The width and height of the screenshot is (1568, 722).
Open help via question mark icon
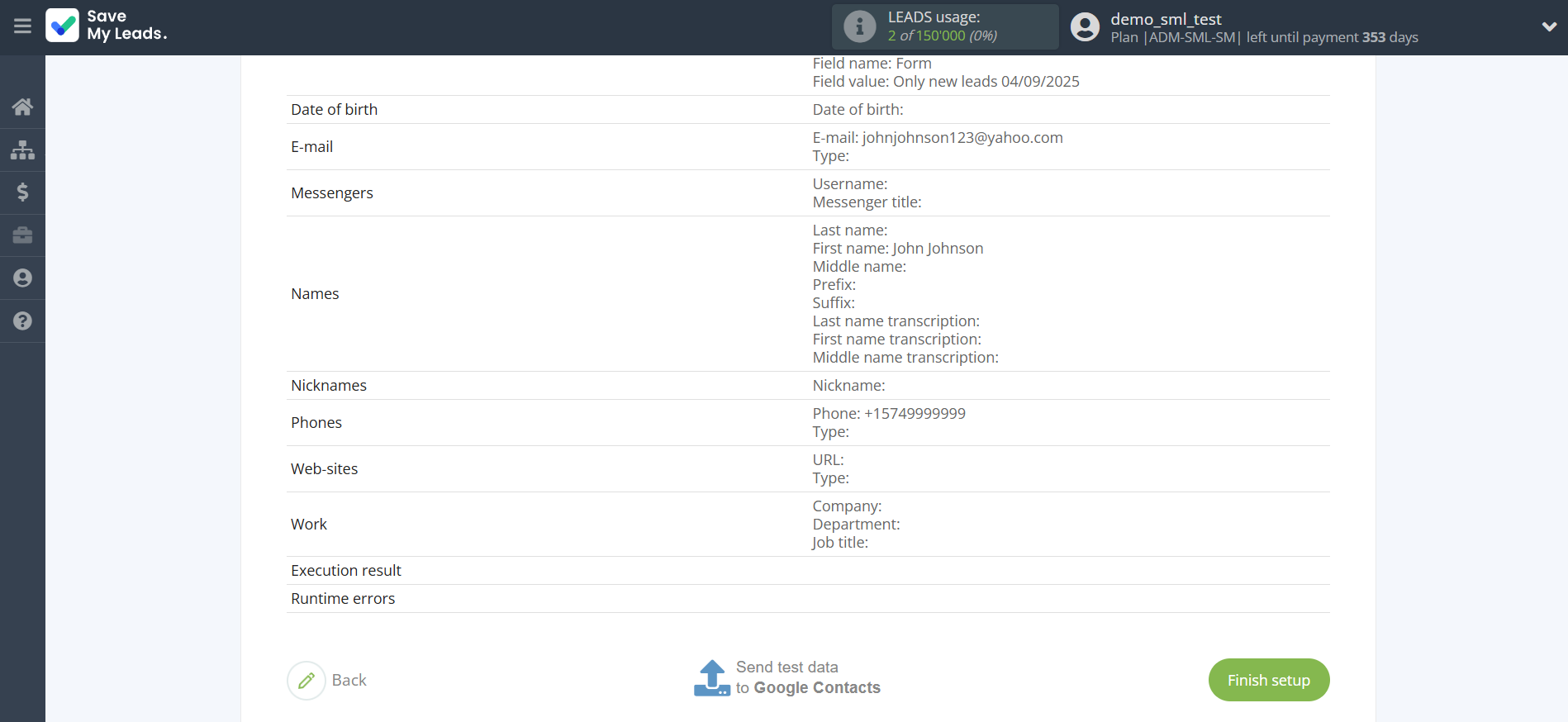point(22,321)
